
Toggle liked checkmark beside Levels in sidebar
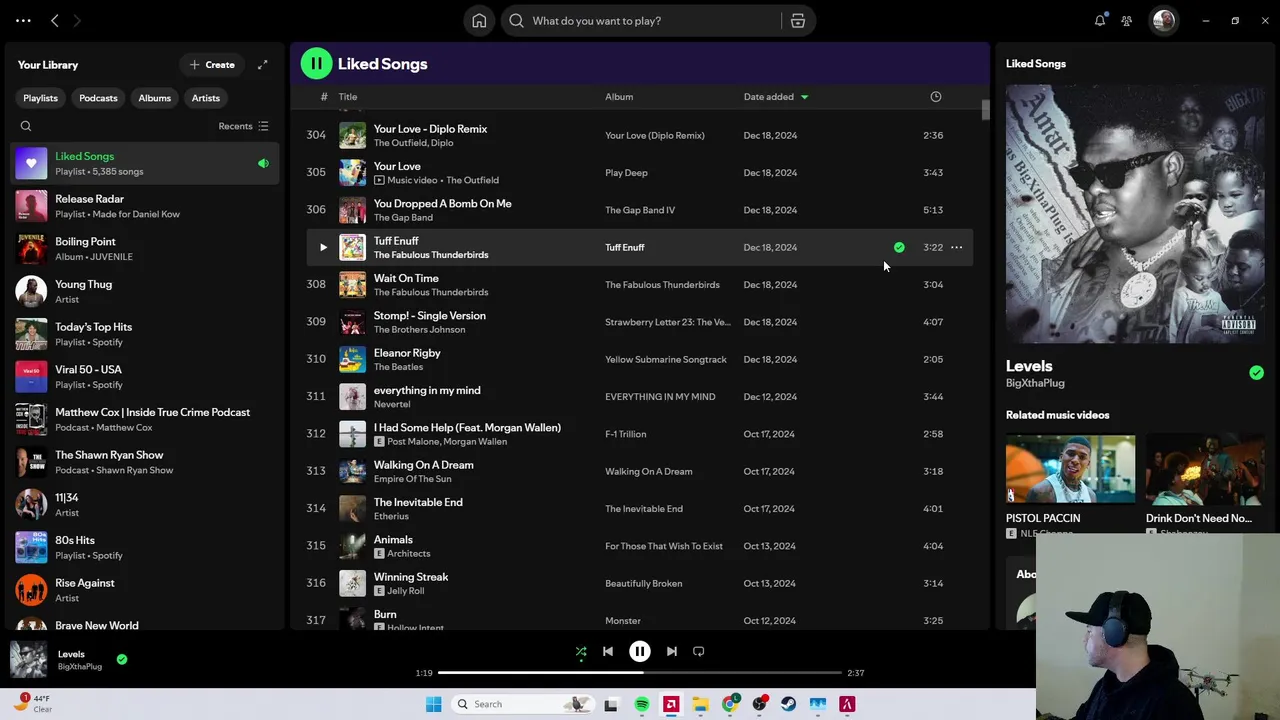click(x=1256, y=373)
